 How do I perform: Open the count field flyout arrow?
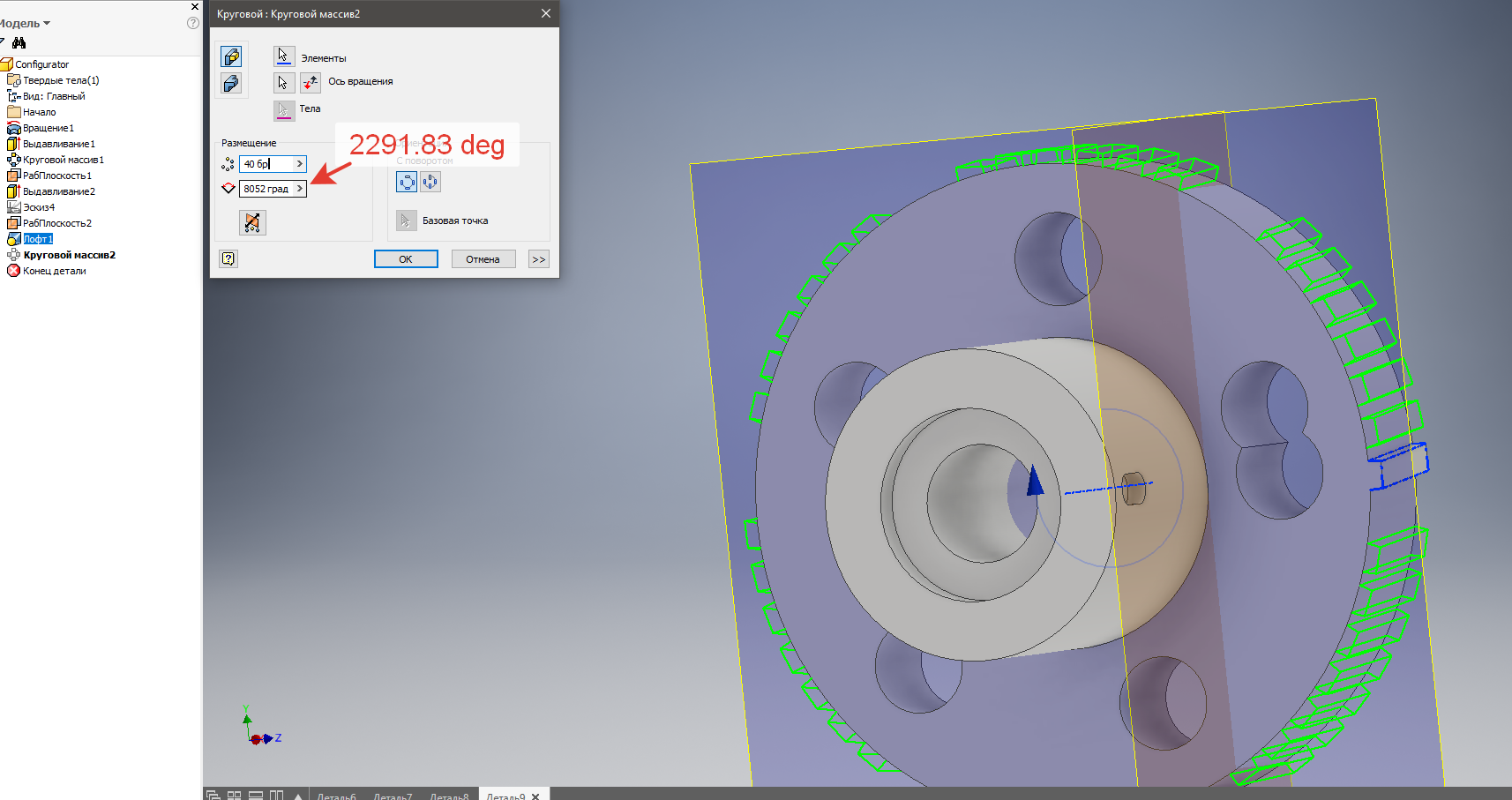click(299, 163)
